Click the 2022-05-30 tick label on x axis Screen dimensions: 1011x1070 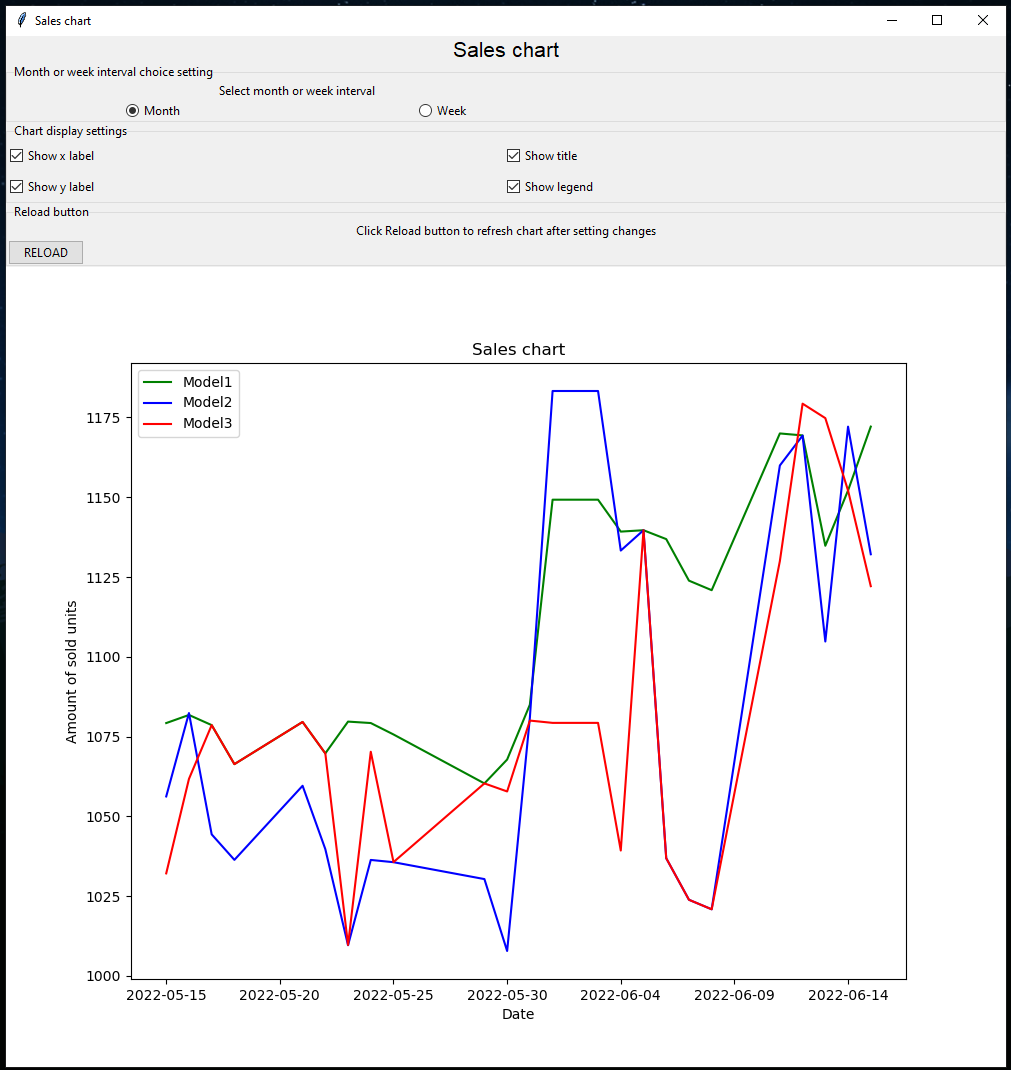pyautogui.click(x=507, y=995)
